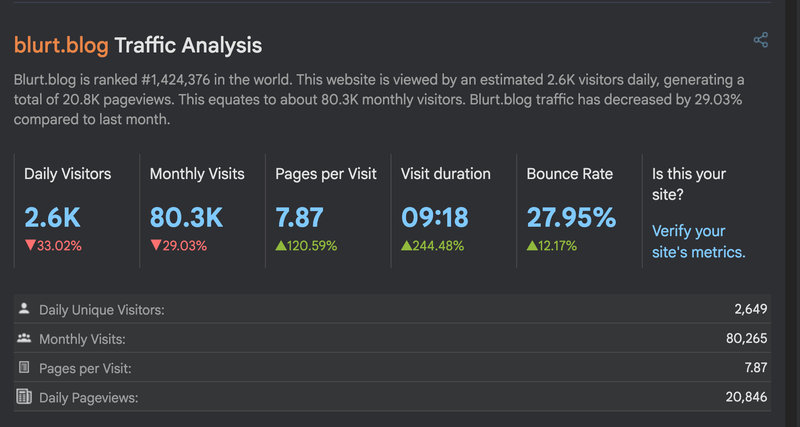Click the Monthly Visits card label
The height and width of the screenshot is (427, 800).
197,174
